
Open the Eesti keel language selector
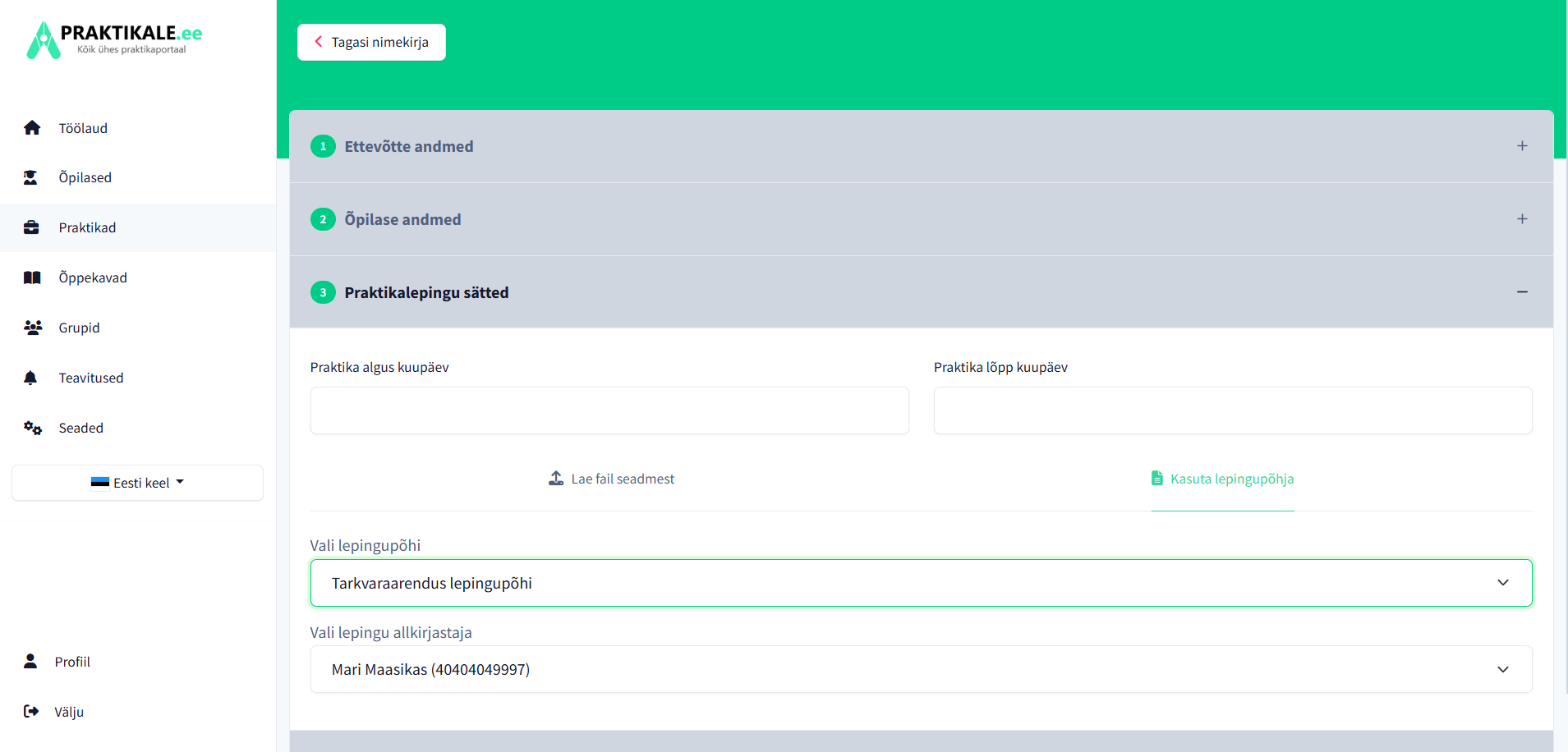coord(137,483)
